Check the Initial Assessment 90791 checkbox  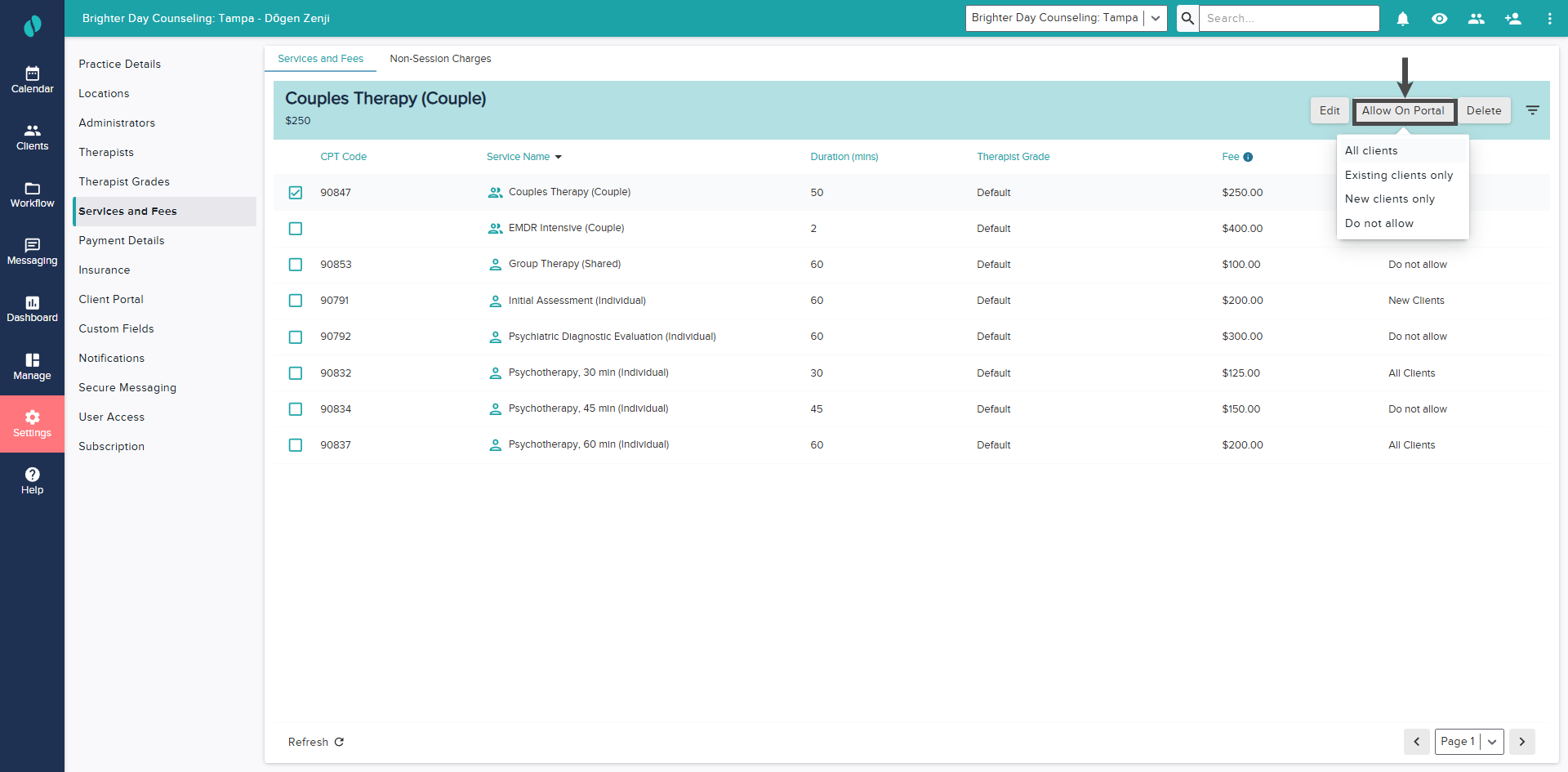coord(296,301)
